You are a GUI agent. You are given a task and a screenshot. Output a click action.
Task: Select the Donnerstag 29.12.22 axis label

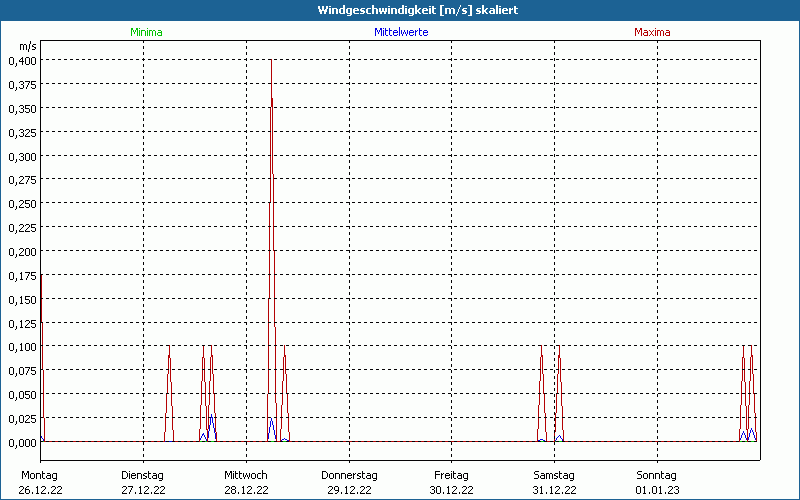pyautogui.click(x=349, y=483)
